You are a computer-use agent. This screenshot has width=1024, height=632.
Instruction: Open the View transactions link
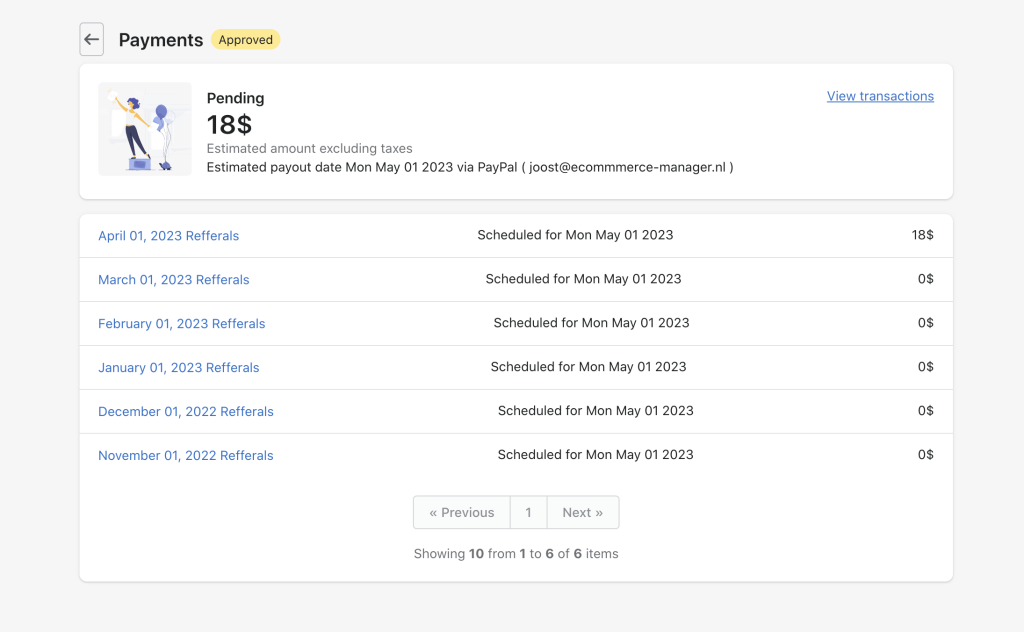pos(880,96)
